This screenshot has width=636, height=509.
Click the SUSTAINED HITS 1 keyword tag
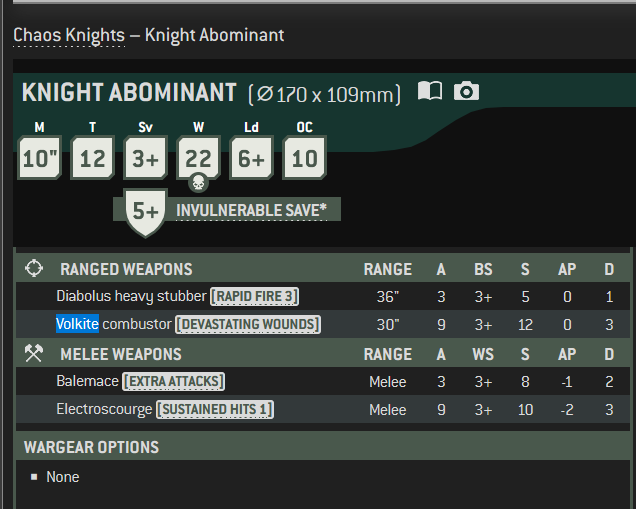(215, 410)
